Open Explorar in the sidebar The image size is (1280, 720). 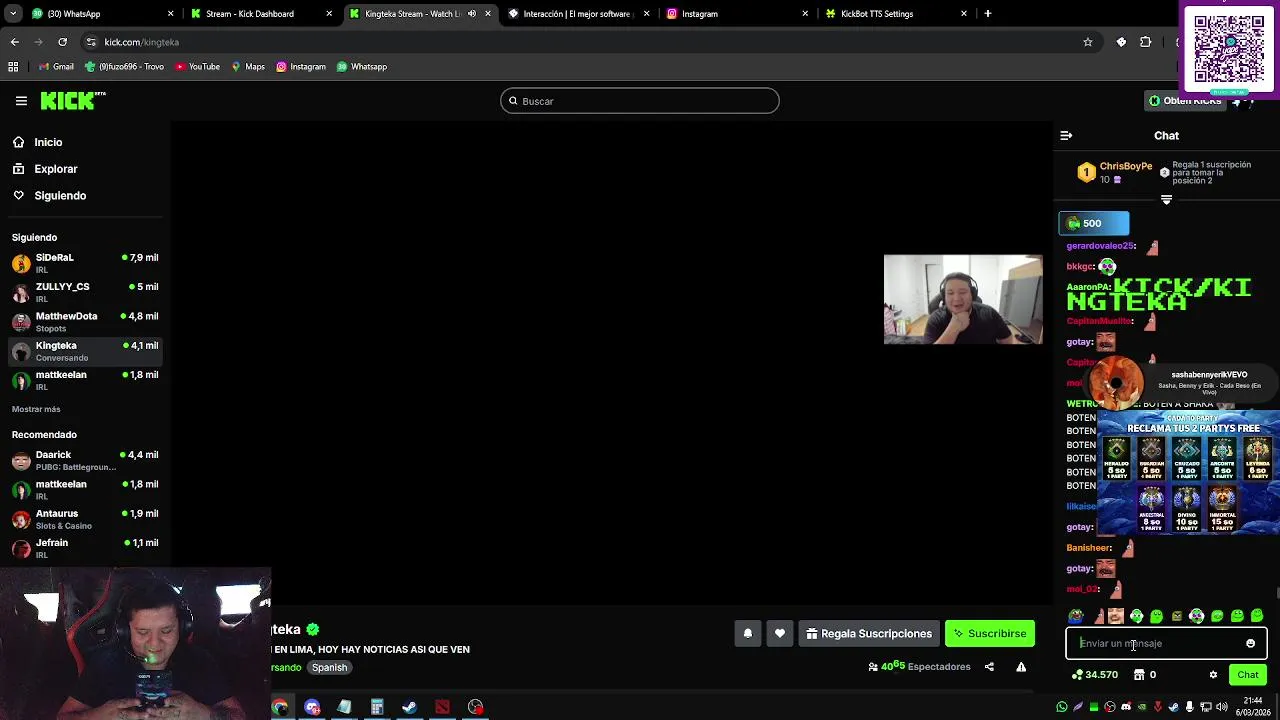(x=56, y=169)
